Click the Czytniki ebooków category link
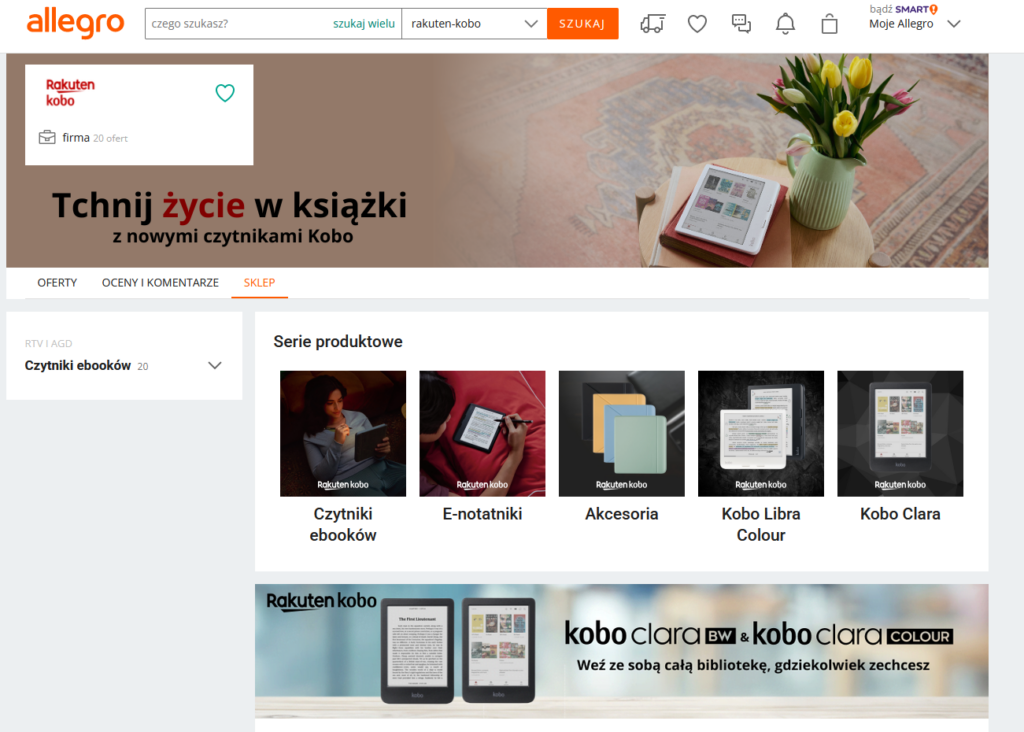Image resolution: width=1024 pixels, height=732 pixels. click(x=78, y=366)
